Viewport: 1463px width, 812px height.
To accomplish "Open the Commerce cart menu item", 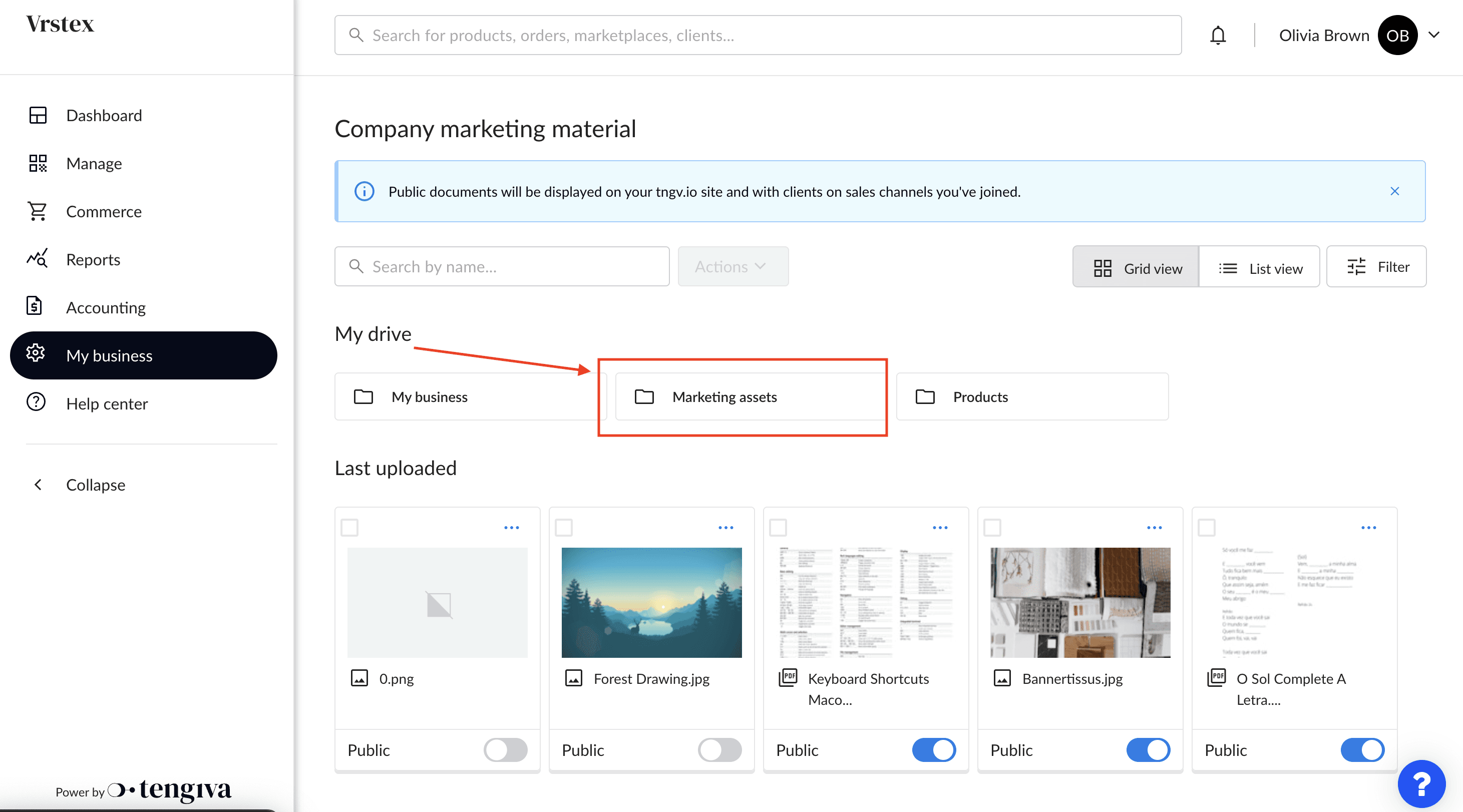I will tap(103, 211).
